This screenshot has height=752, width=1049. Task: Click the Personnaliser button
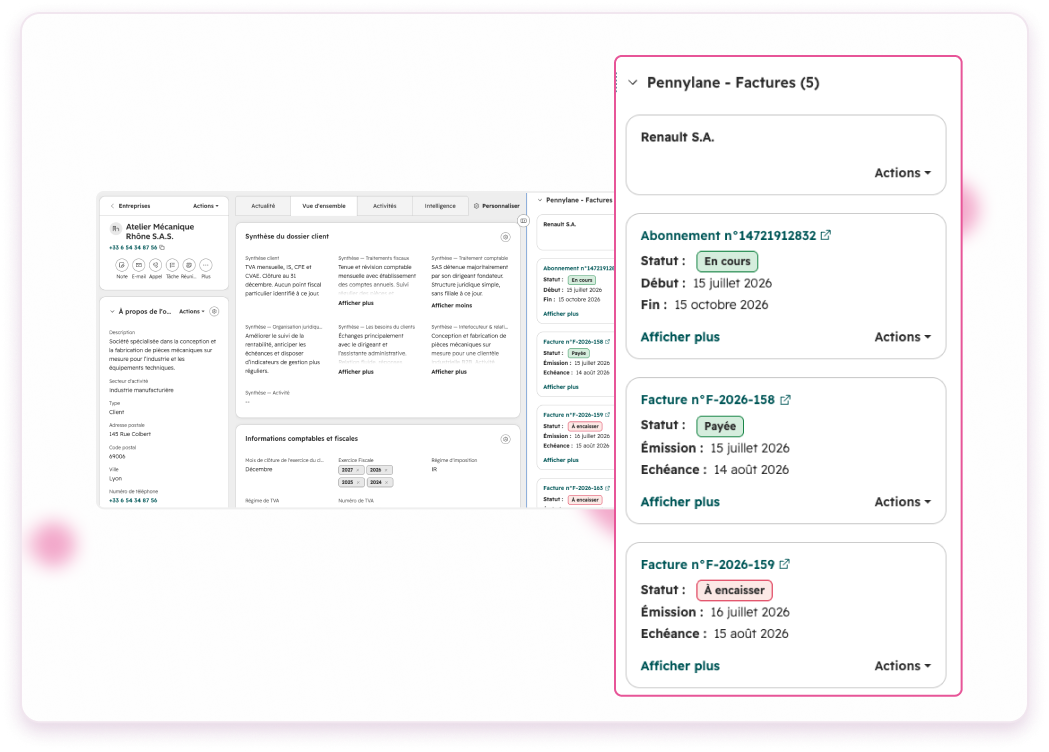[496, 206]
